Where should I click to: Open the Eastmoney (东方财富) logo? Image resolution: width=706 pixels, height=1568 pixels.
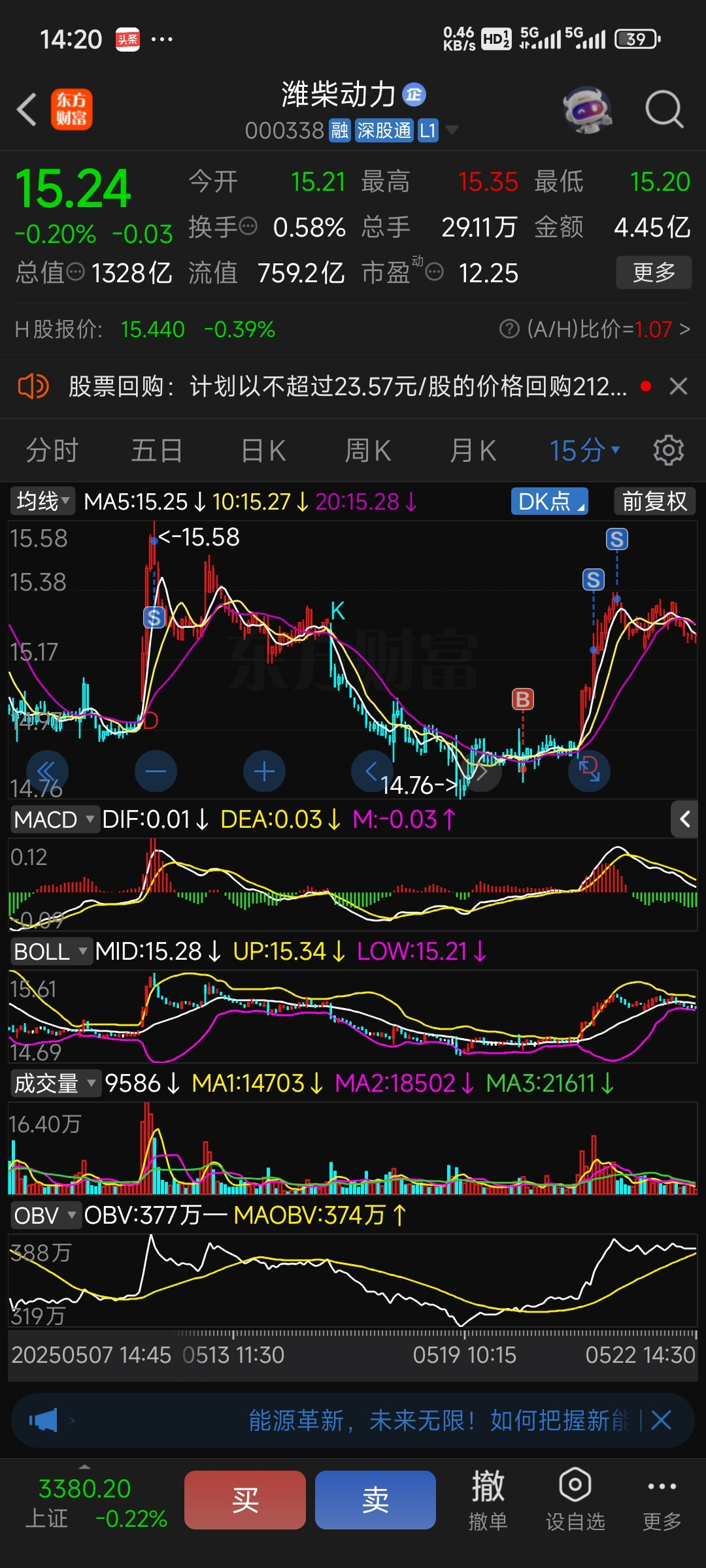[72, 109]
